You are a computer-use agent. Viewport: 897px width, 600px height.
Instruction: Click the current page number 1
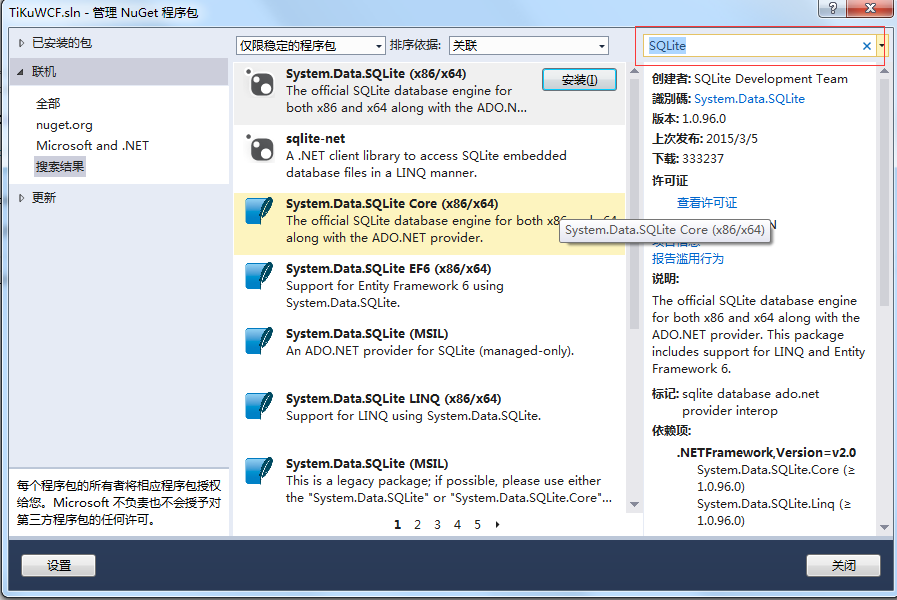pyautogui.click(x=398, y=524)
